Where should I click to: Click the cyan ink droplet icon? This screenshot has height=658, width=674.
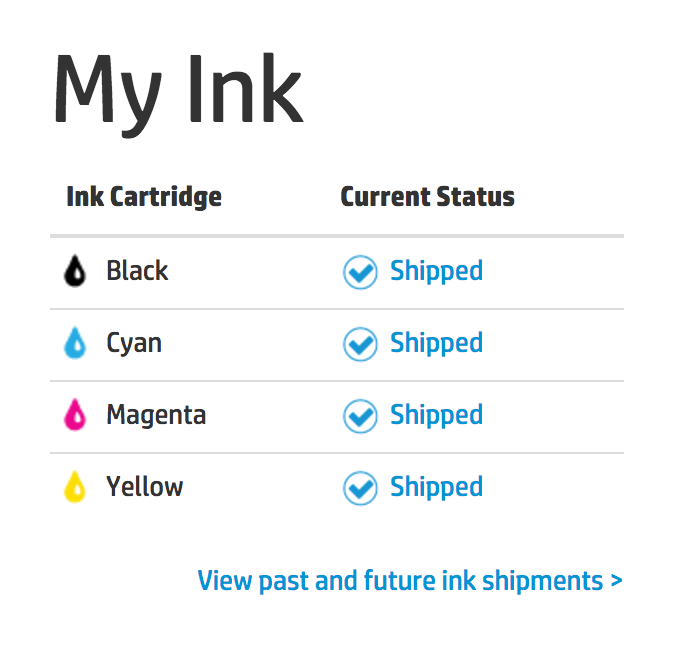pyautogui.click(x=75, y=343)
